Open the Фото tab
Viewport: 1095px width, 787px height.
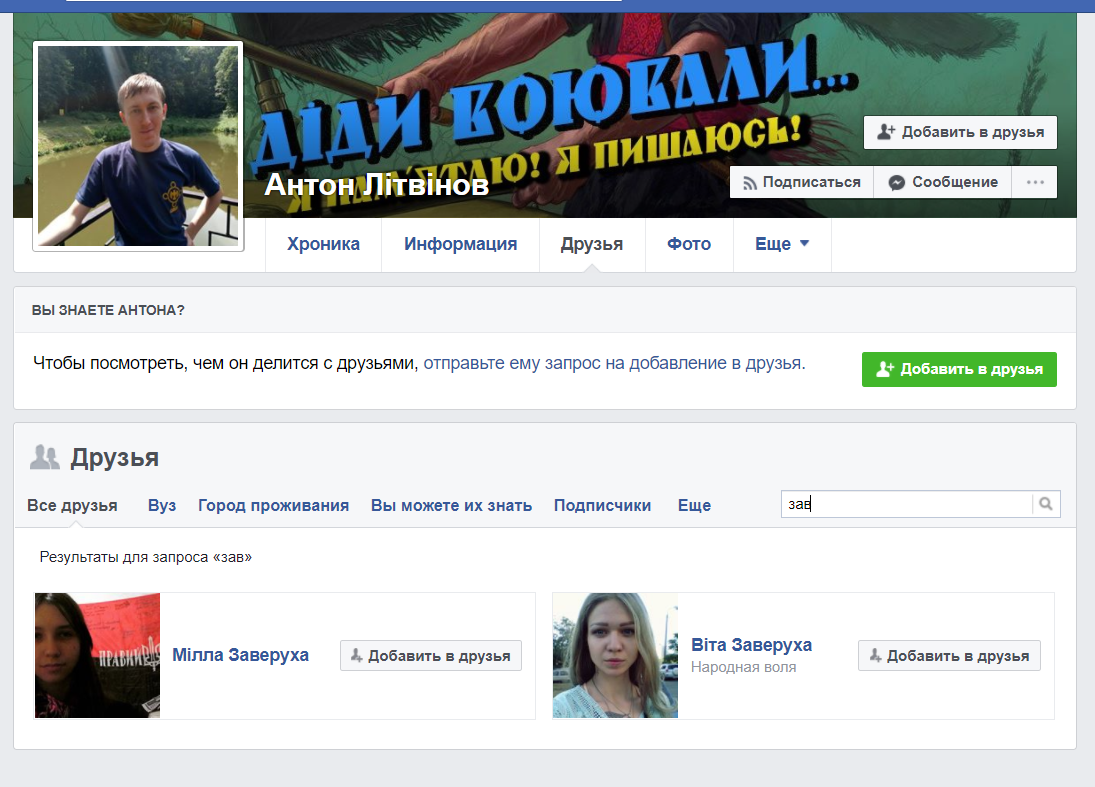[x=689, y=244]
